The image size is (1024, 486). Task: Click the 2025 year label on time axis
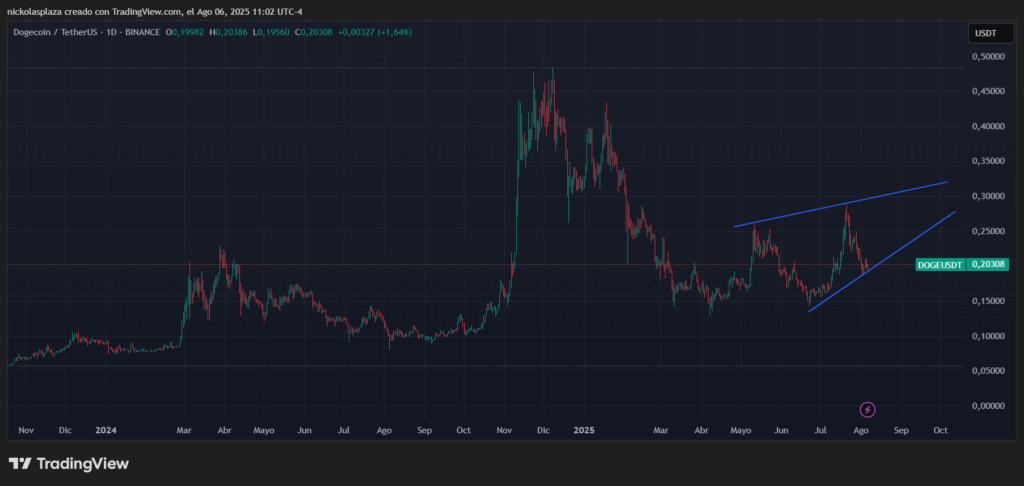click(x=584, y=430)
